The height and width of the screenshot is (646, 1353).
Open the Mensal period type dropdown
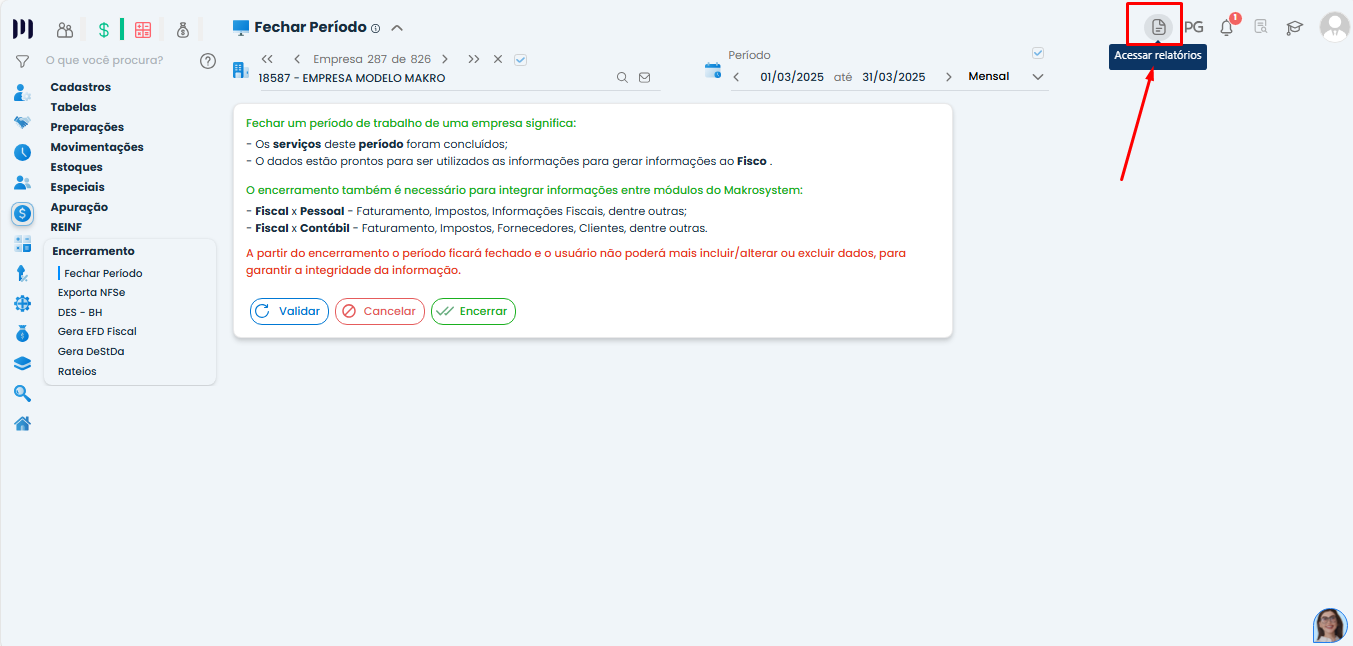(1006, 77)
